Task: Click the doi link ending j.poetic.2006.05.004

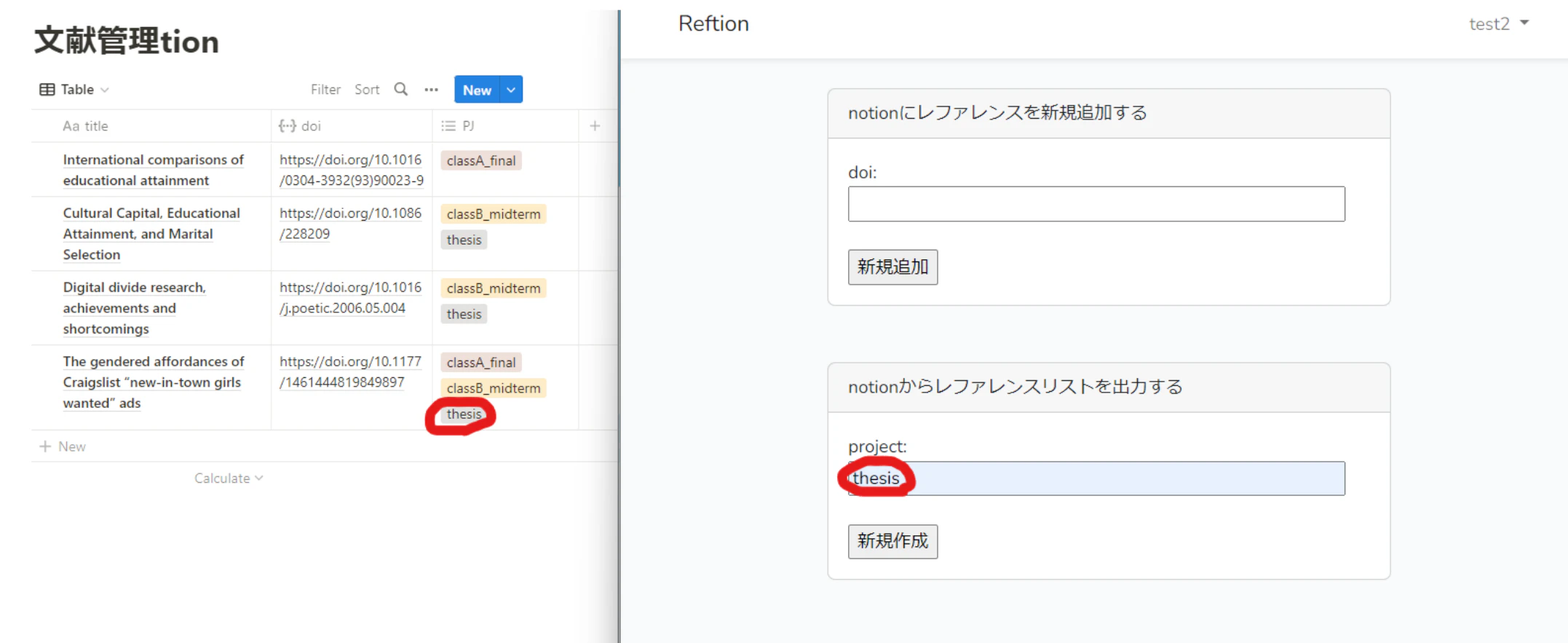Action: [350, 298]
